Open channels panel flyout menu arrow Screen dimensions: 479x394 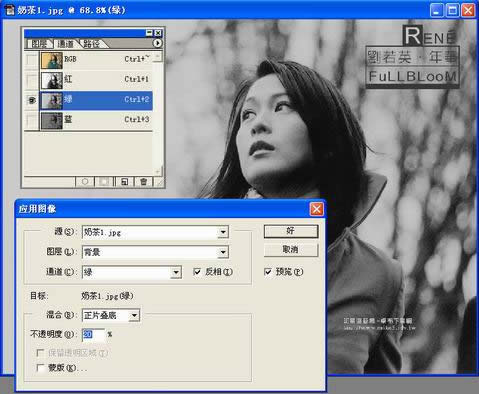[157, 43]
